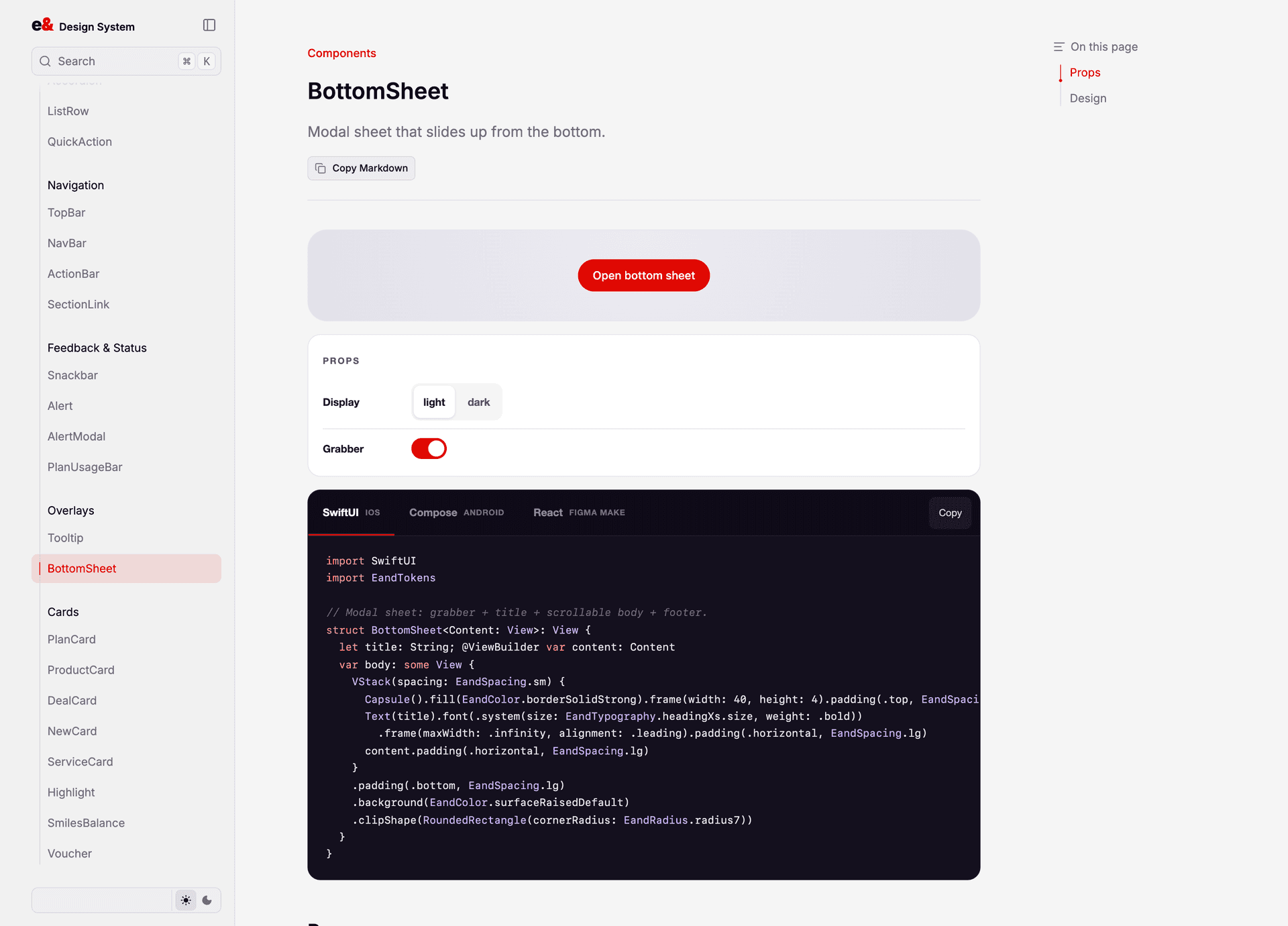
Task: Switch to the Compose Android code tab
Action: (456, 513)
